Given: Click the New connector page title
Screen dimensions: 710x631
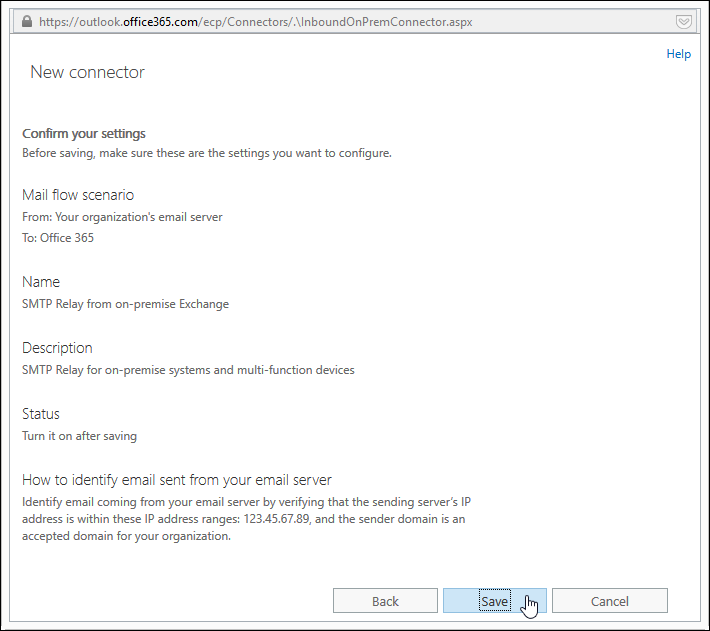Looking at the screenshot, I should tap(87, 72).
